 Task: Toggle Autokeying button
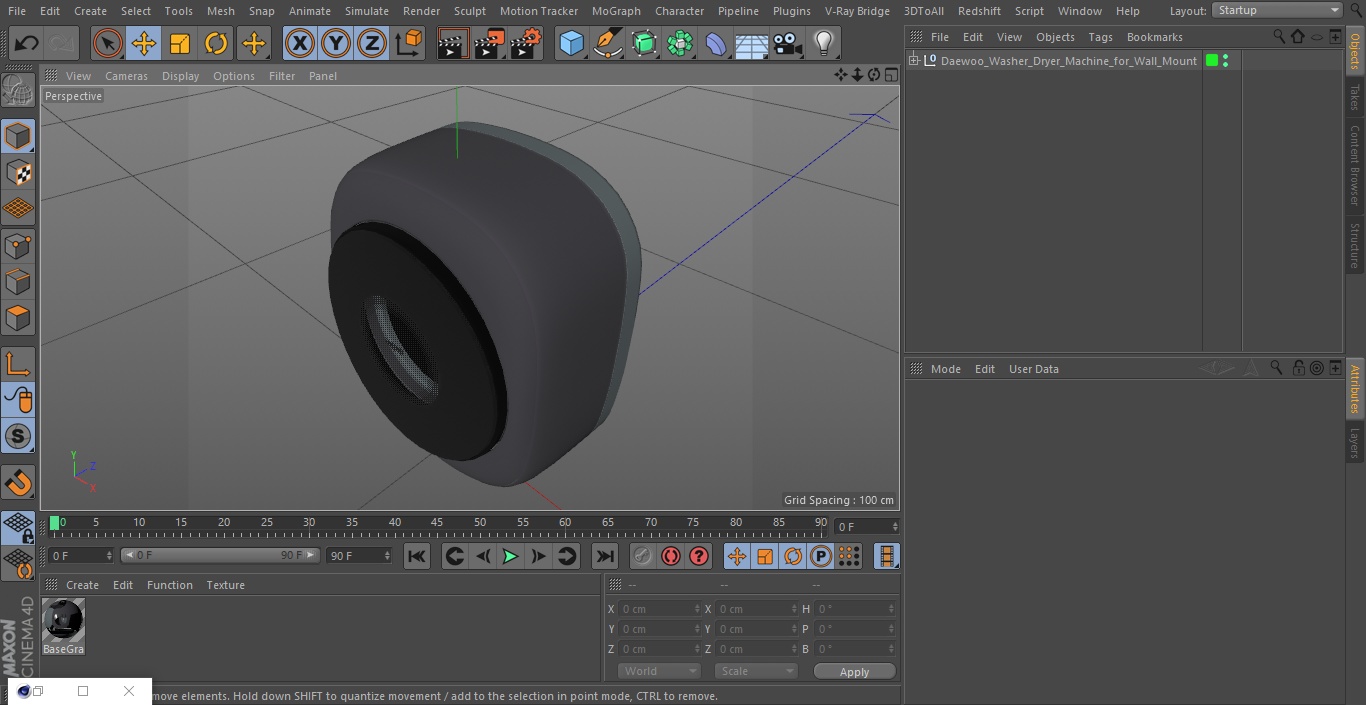pyautogui.click(x=671, y=556)
